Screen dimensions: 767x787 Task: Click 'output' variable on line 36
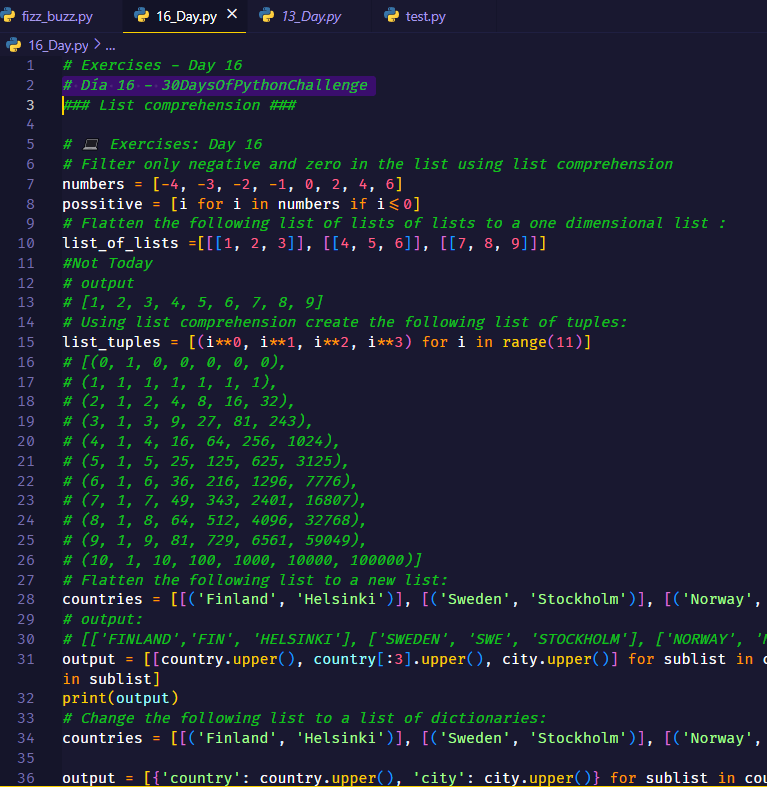click(x=89, y=778)
